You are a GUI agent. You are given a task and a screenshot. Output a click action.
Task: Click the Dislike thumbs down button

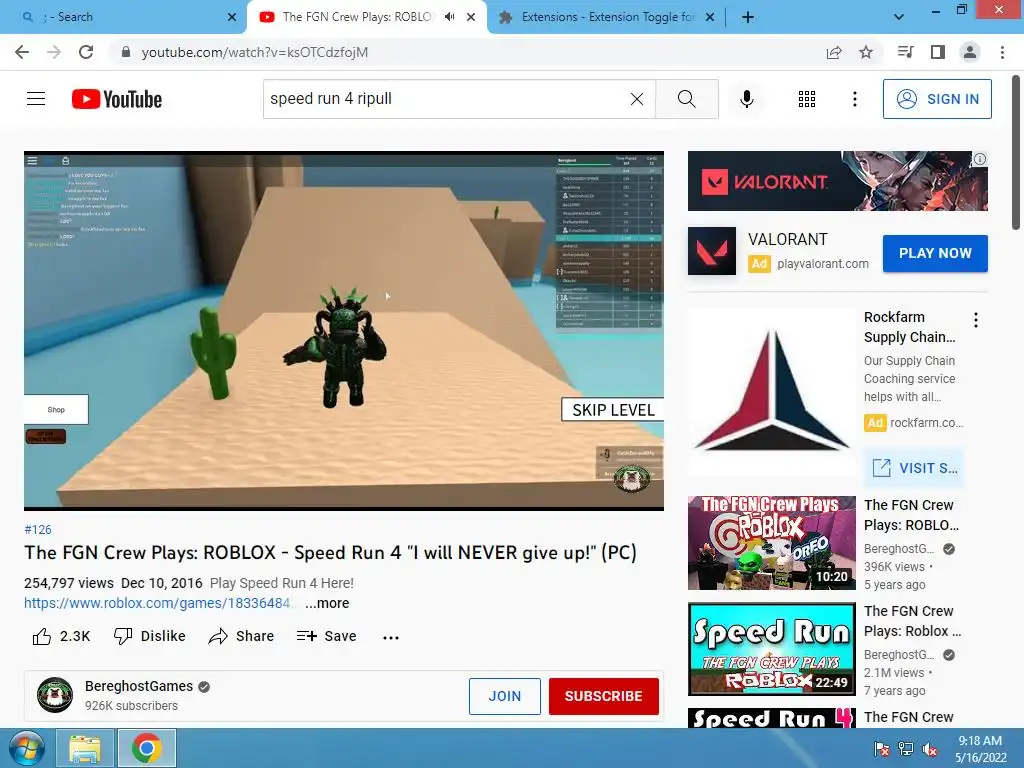(150, 636)
